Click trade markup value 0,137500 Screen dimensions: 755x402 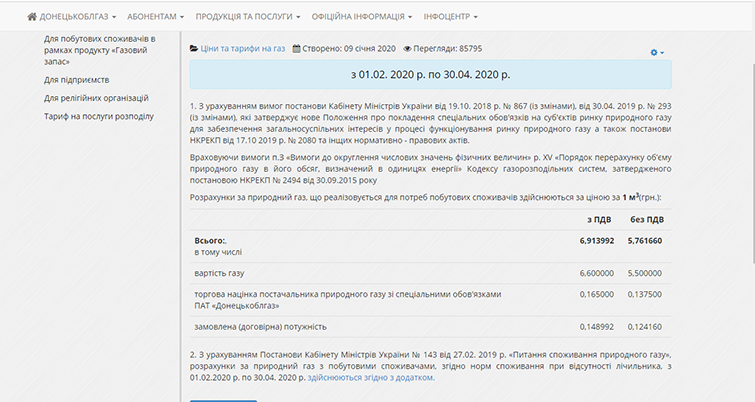(645, 294)
